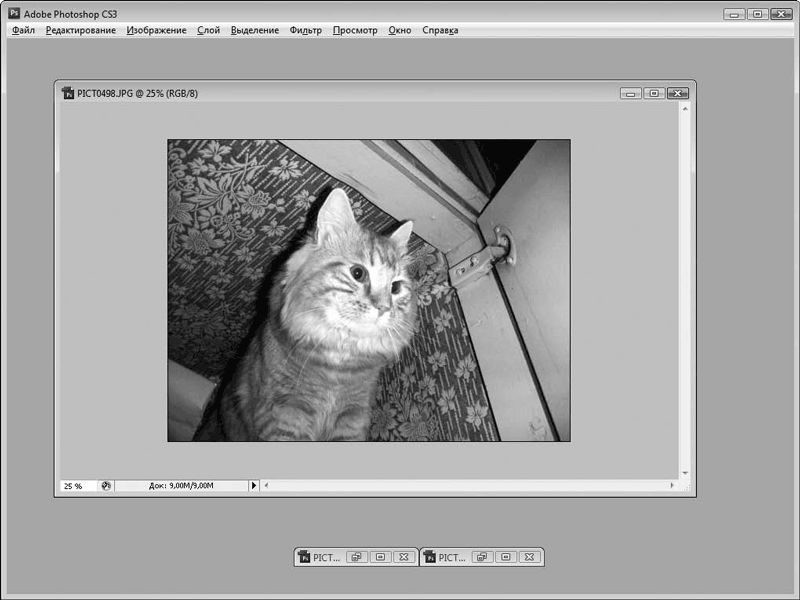Click the globe icon in the status bar

(x=106, y=486)
